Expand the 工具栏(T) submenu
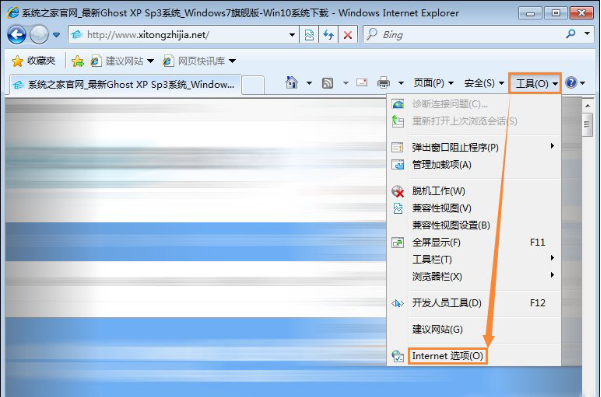This screenshot has height=397, width=601. click(x=474, y=259)
